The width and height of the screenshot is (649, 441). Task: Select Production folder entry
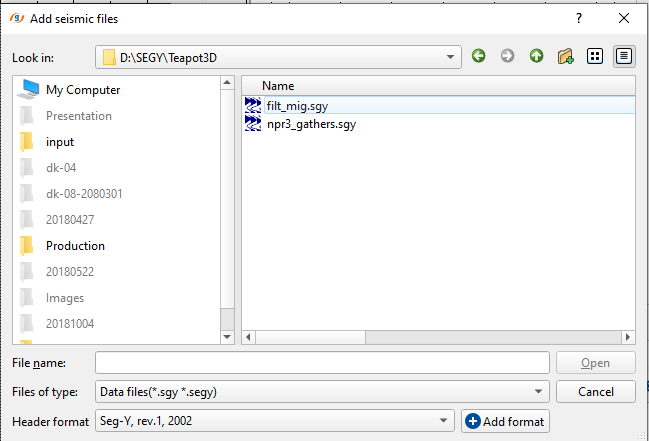coord(75,246)
